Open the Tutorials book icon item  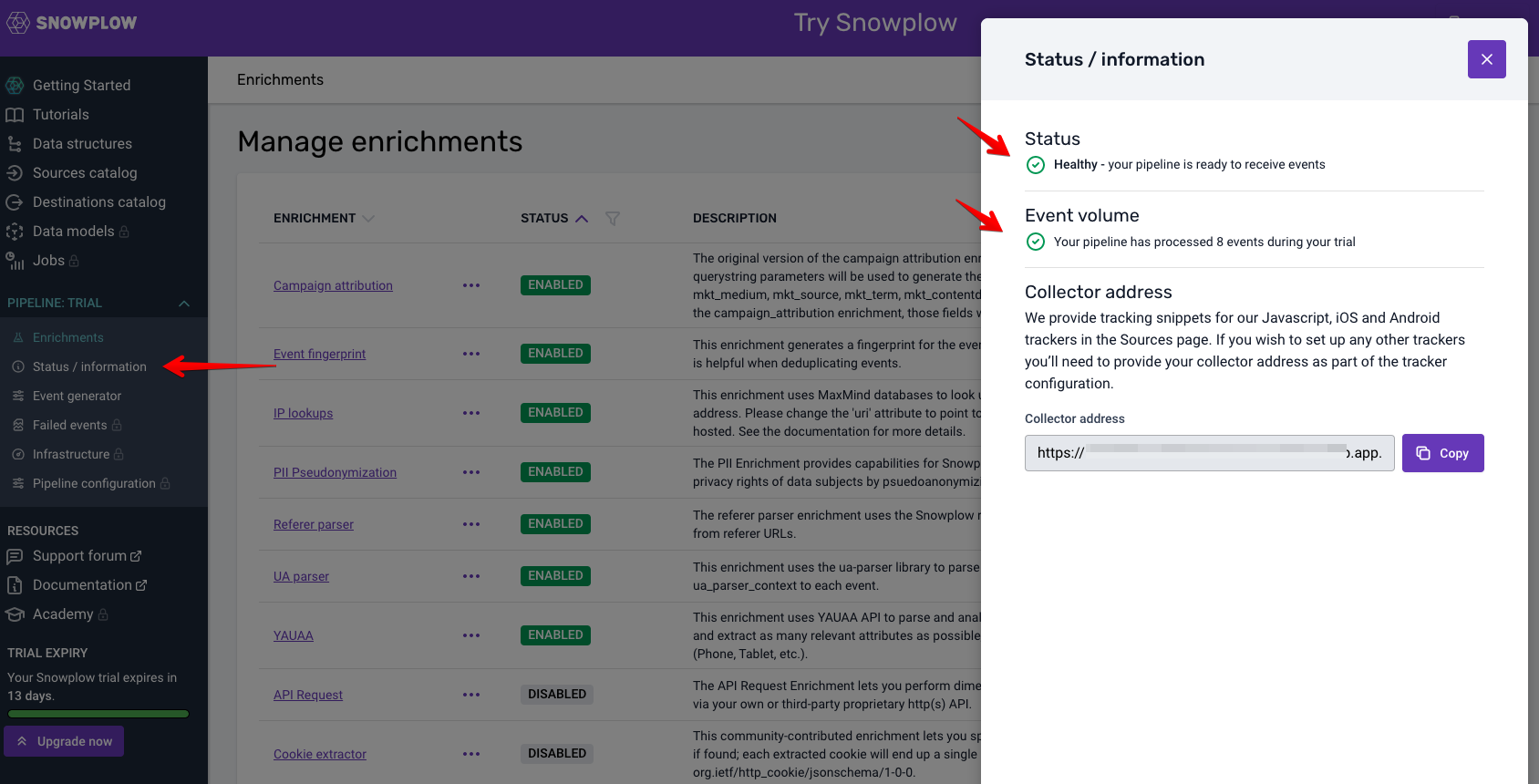pos(47,114)
